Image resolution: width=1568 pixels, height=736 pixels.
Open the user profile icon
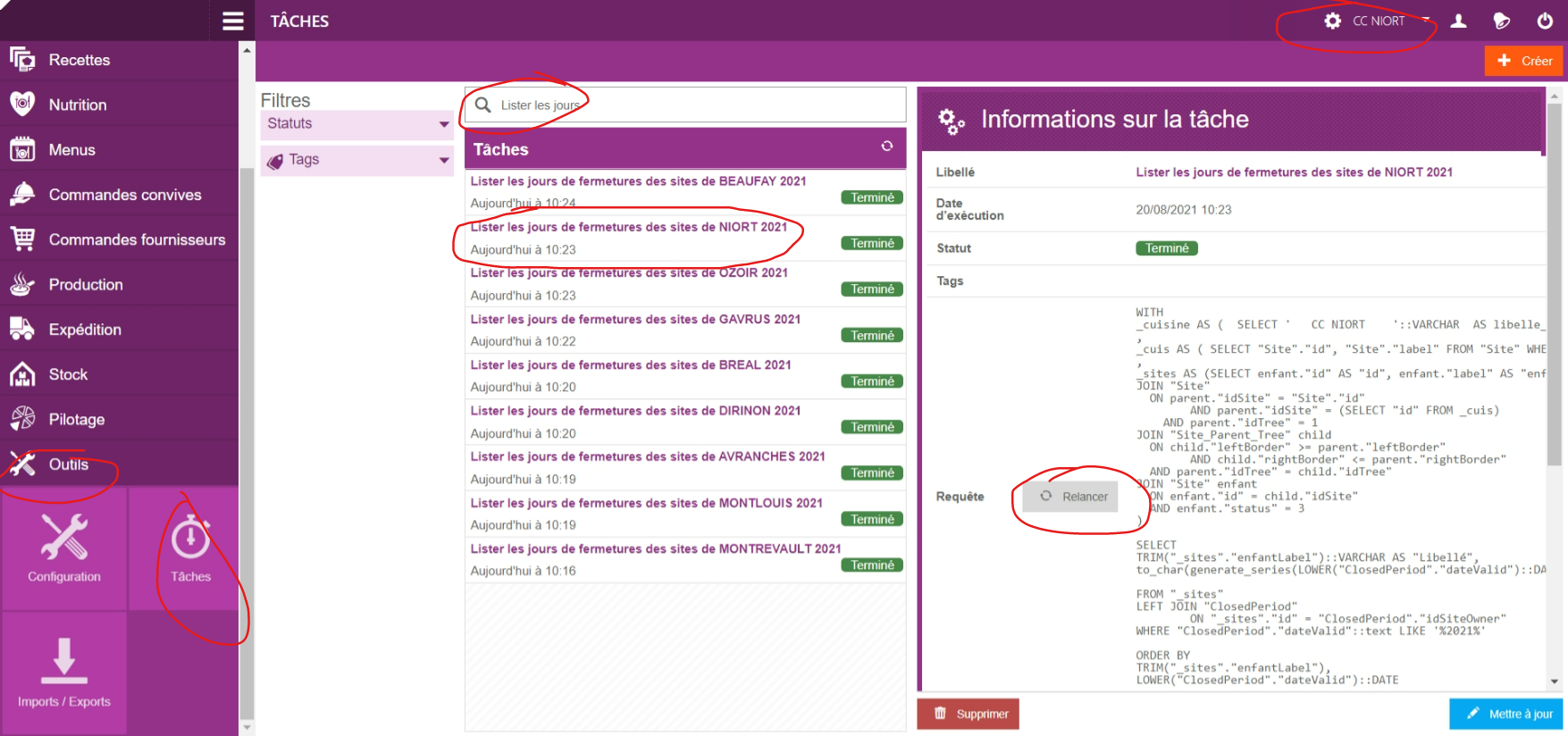pos(1458,21)
